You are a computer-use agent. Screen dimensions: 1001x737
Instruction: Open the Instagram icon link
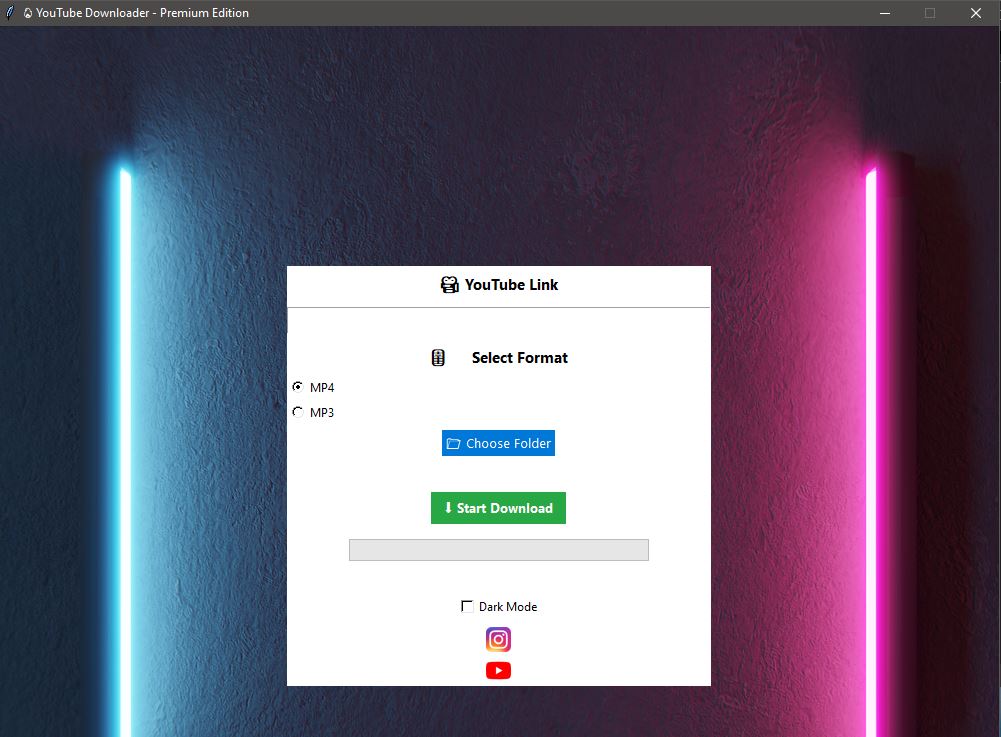pyautogui.click(x=498, y=639)
